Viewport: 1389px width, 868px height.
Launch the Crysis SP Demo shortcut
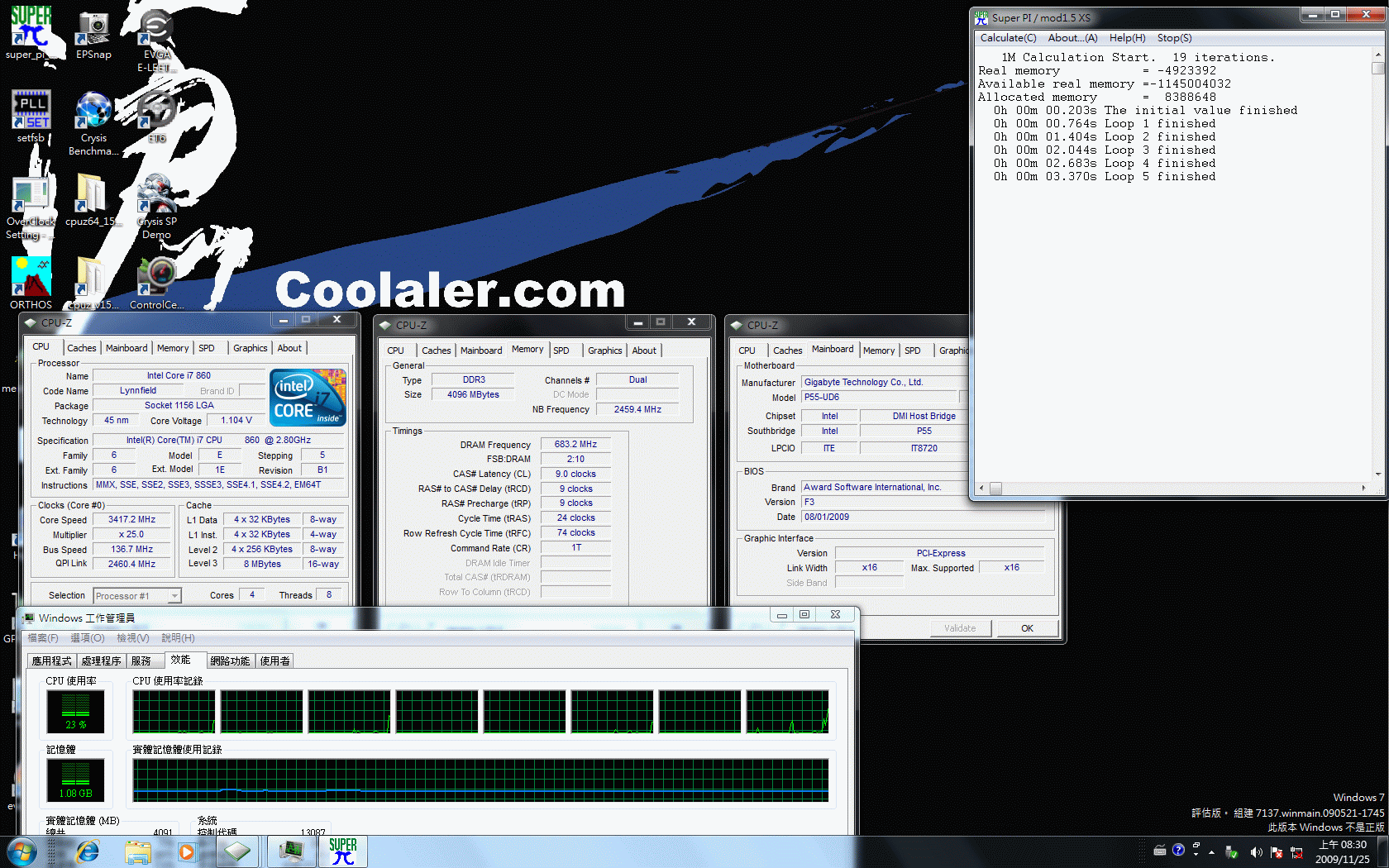pos(156,207)
